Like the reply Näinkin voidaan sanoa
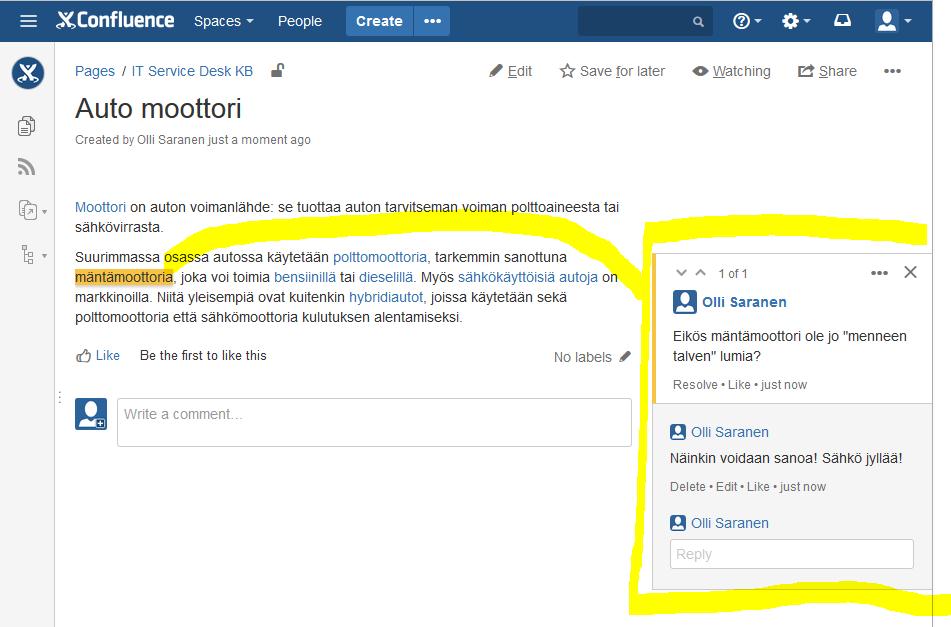The image size is (951, 627). click(x=758, y=486)
